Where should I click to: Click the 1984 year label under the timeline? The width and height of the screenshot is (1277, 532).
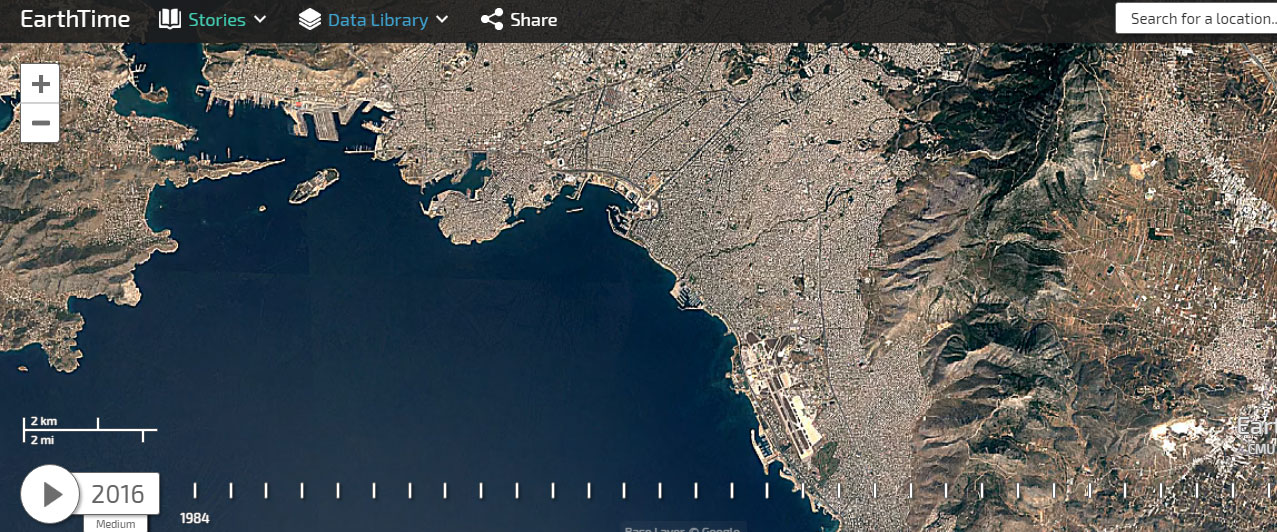[x=194, y=518]
